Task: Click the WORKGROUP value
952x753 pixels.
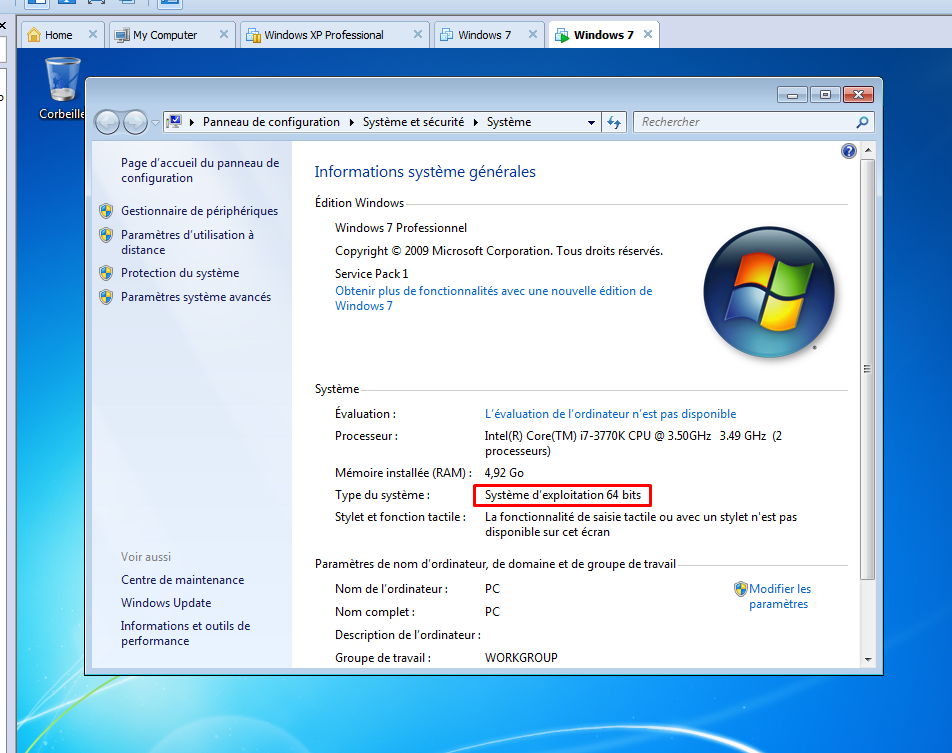Action: [521, 658]
